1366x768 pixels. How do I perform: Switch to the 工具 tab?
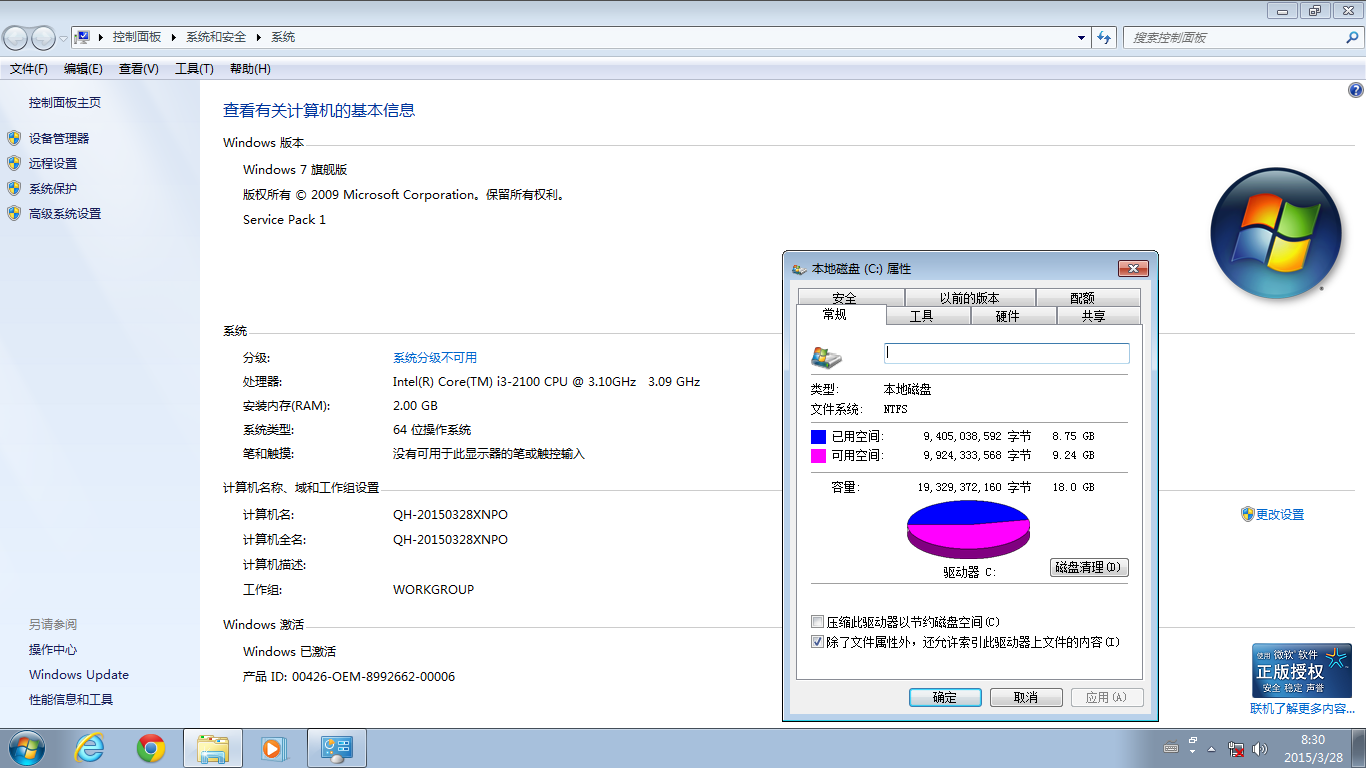[x=921, y=316]
